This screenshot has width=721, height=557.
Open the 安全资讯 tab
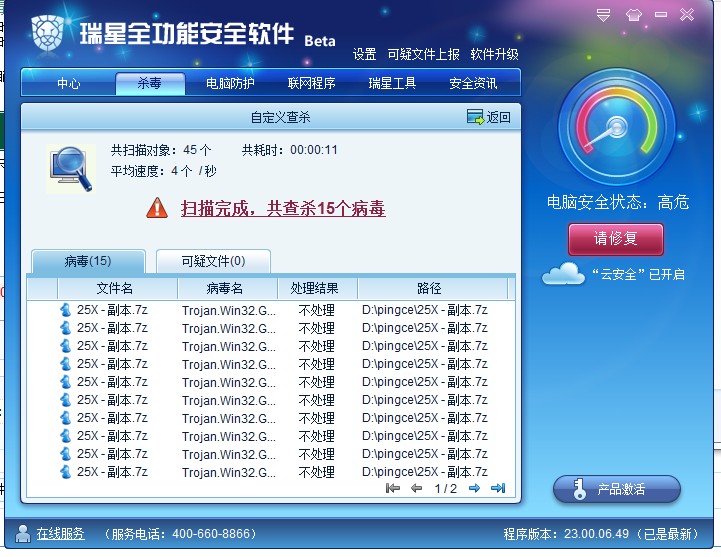tap(473, 83)
